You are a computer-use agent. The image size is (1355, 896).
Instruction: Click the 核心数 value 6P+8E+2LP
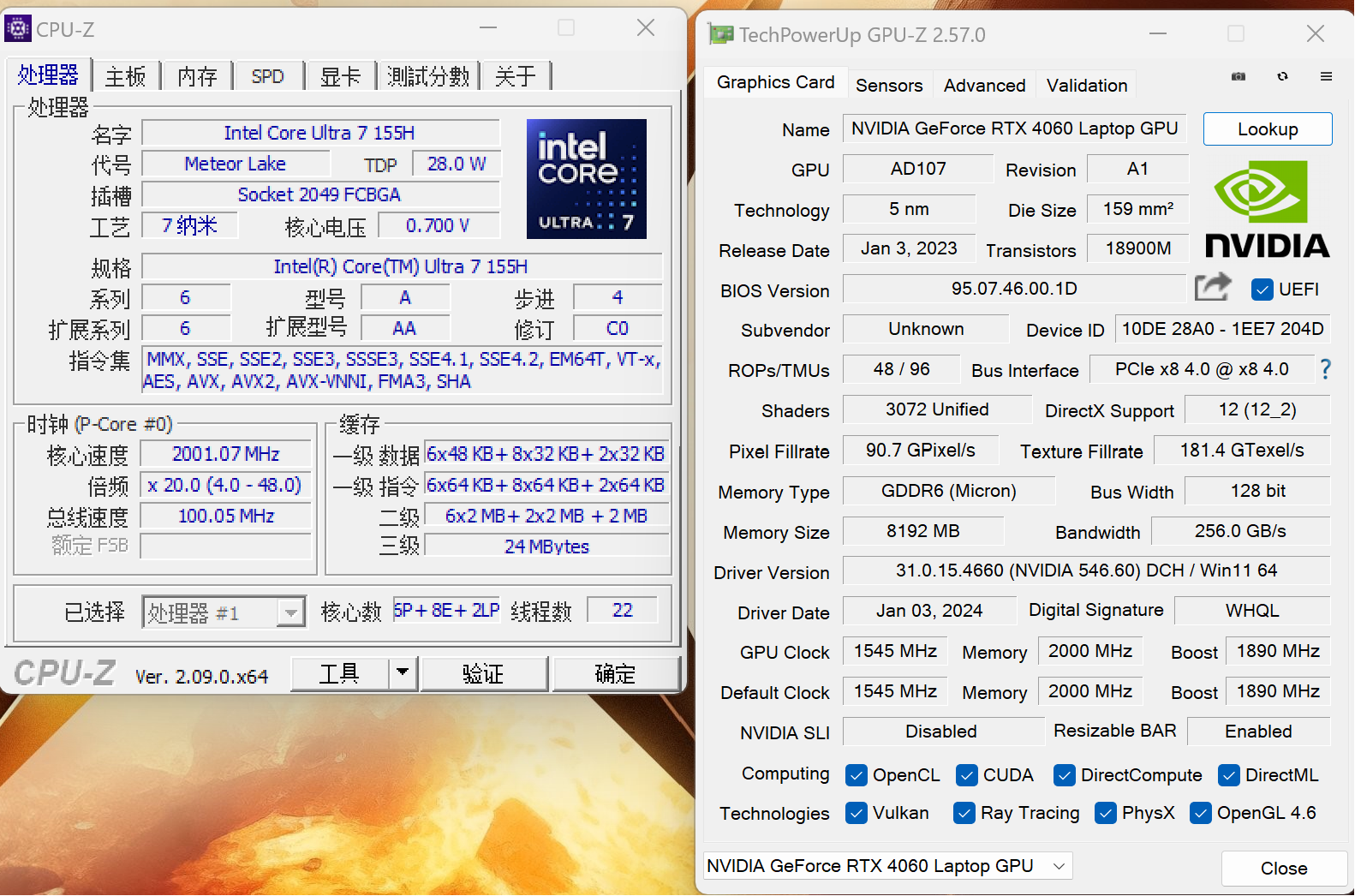[446, 610]
